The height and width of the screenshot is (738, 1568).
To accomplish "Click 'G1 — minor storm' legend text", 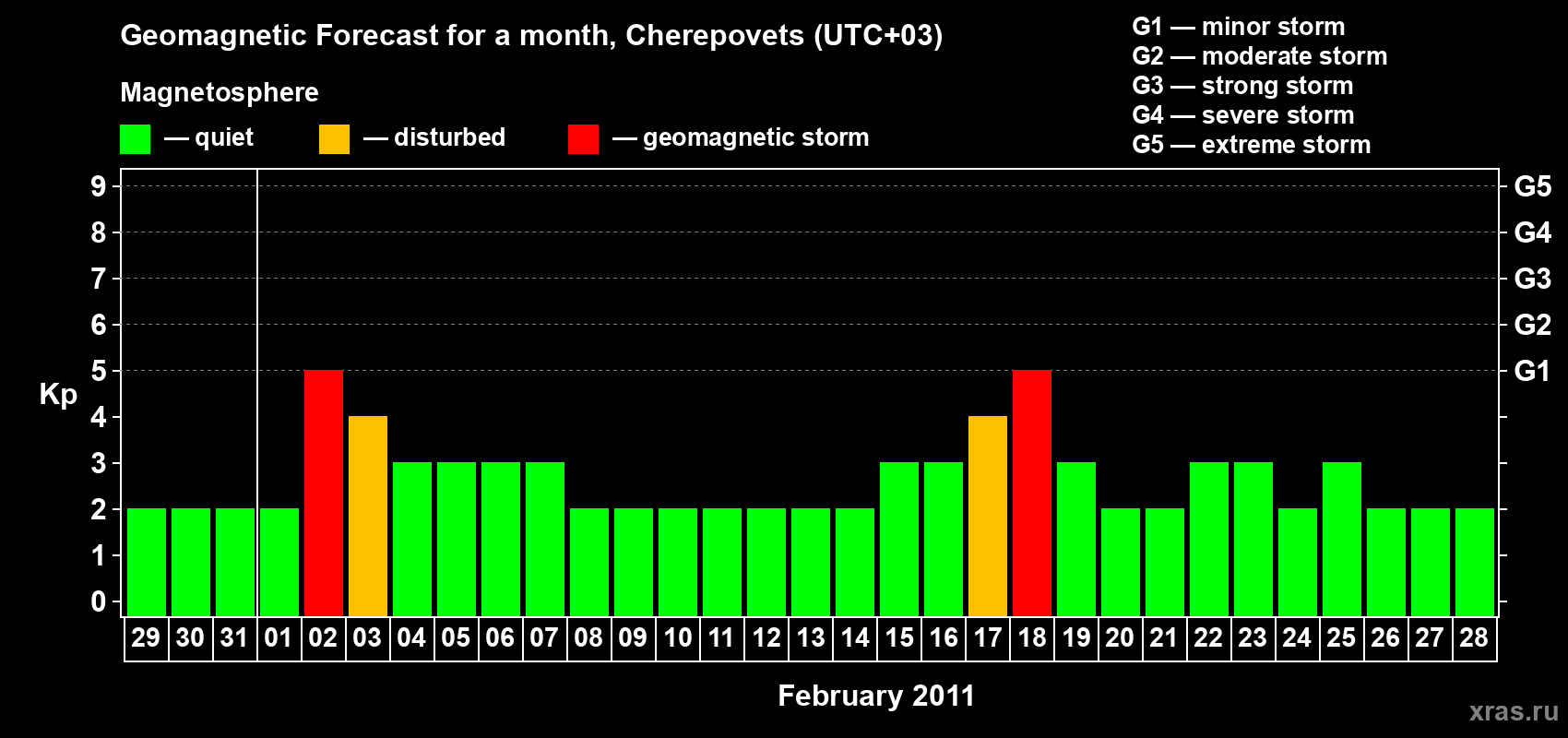I will [1239, 27].
